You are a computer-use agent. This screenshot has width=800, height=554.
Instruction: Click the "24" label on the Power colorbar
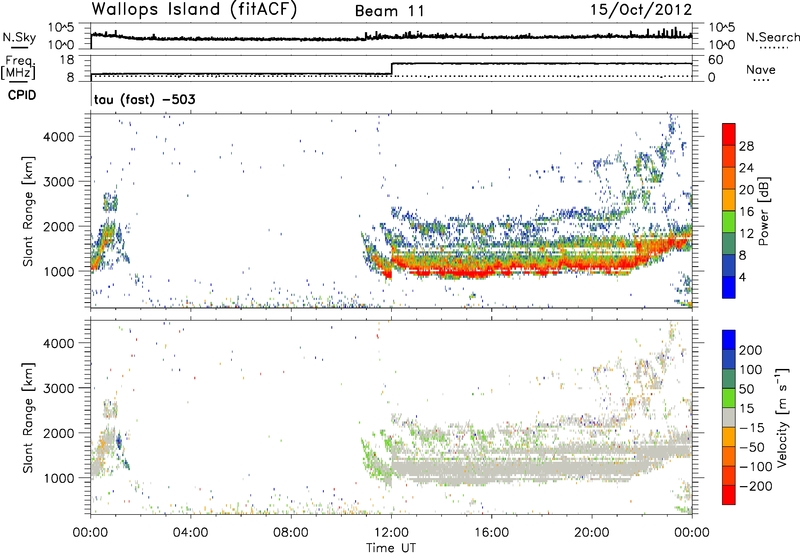coord(746,168)
